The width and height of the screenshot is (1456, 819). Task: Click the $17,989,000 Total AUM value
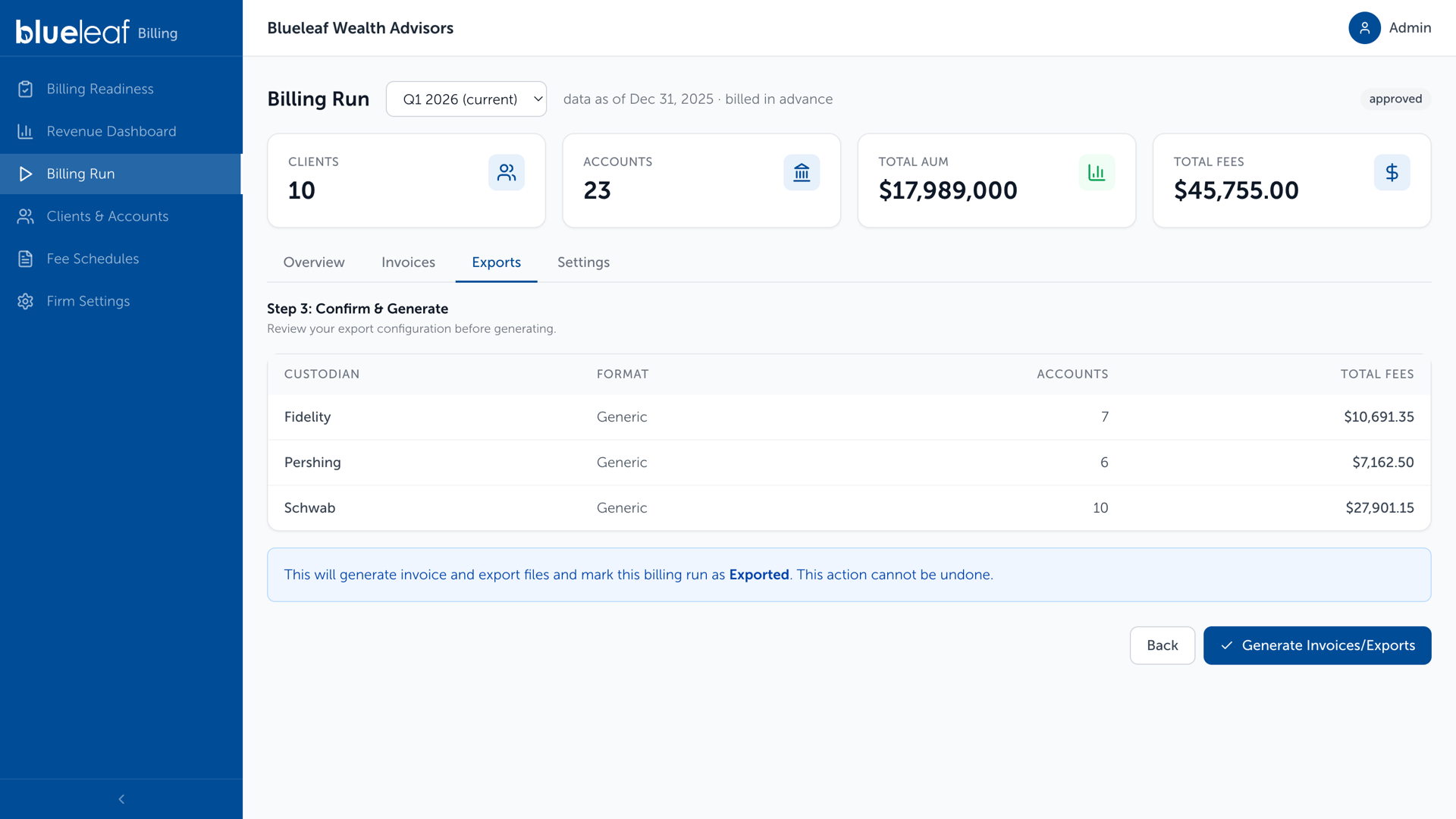[948, 190]
